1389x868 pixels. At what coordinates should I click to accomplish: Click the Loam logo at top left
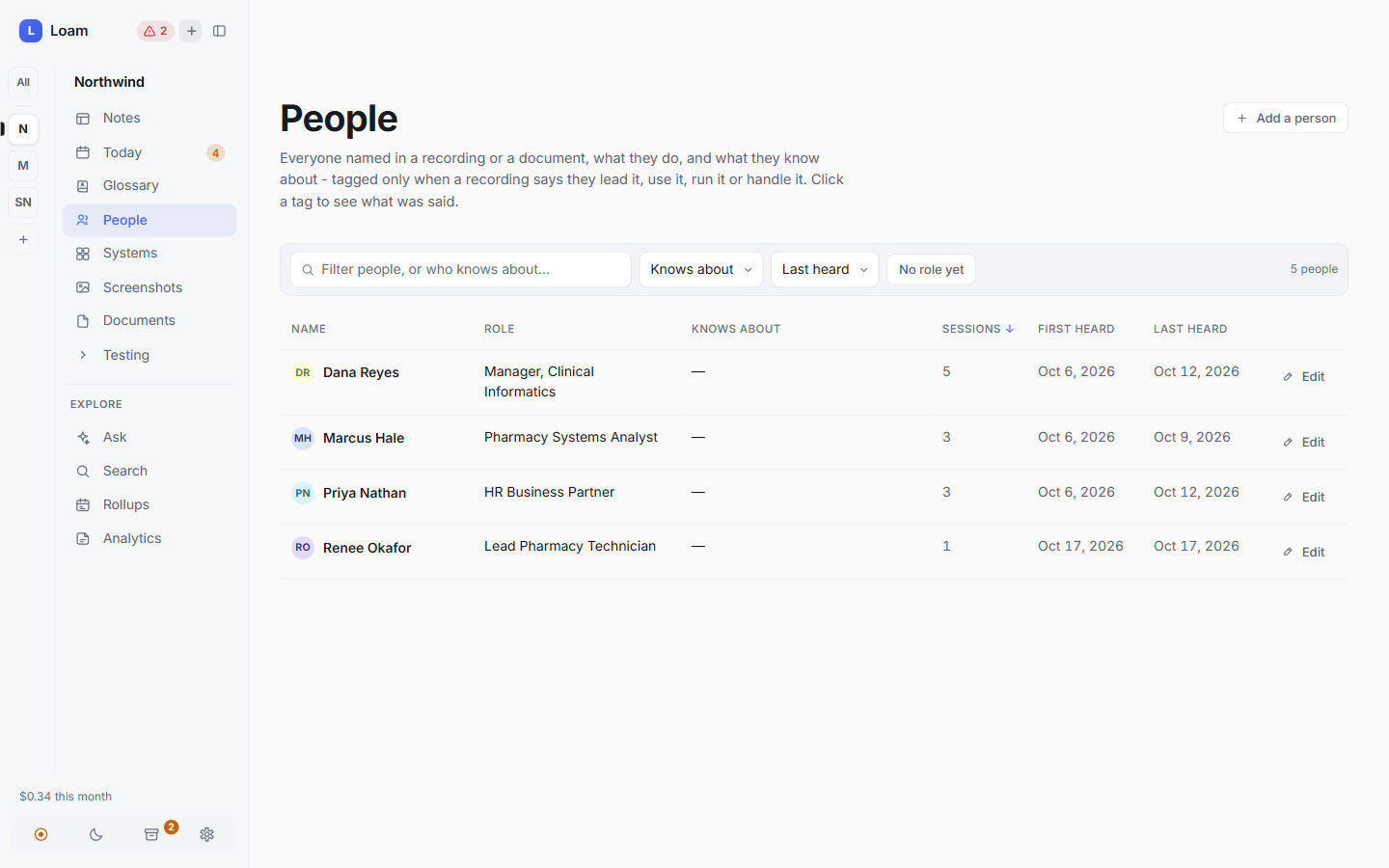31,31
